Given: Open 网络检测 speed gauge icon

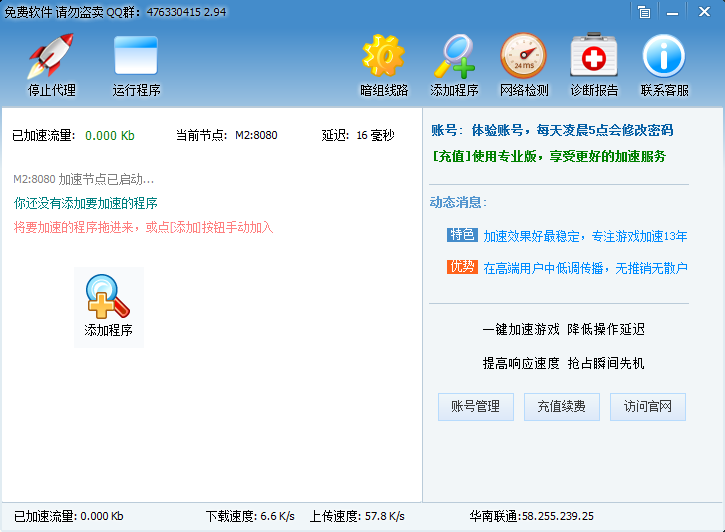Looking at the screenshot, I should (x=524, y=58).
